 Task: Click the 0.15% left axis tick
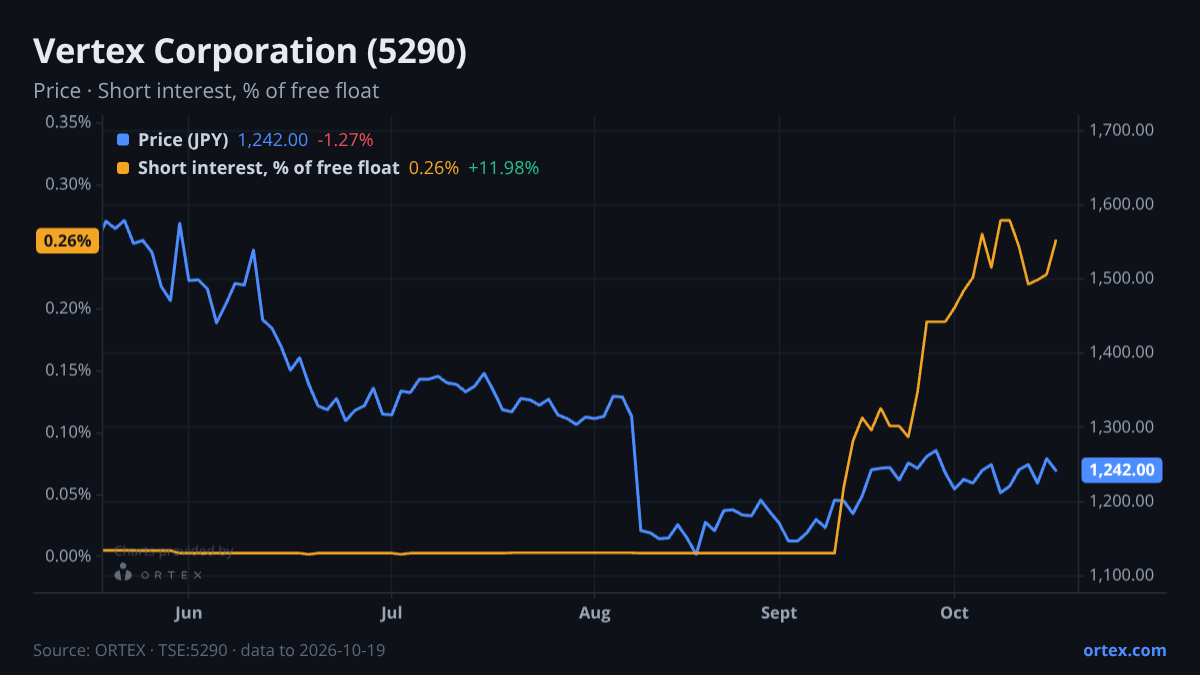[x=68, y=370]
